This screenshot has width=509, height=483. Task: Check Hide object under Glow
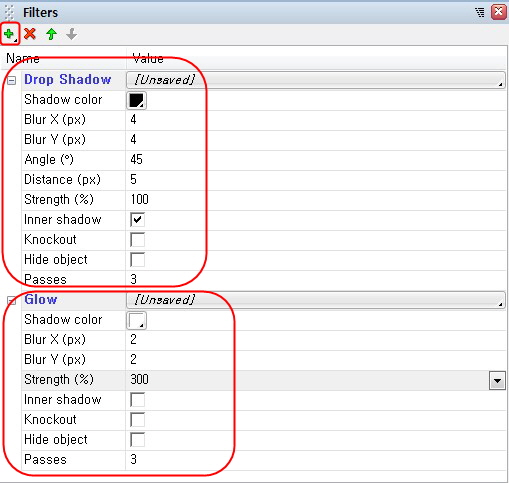coord(137,440)
